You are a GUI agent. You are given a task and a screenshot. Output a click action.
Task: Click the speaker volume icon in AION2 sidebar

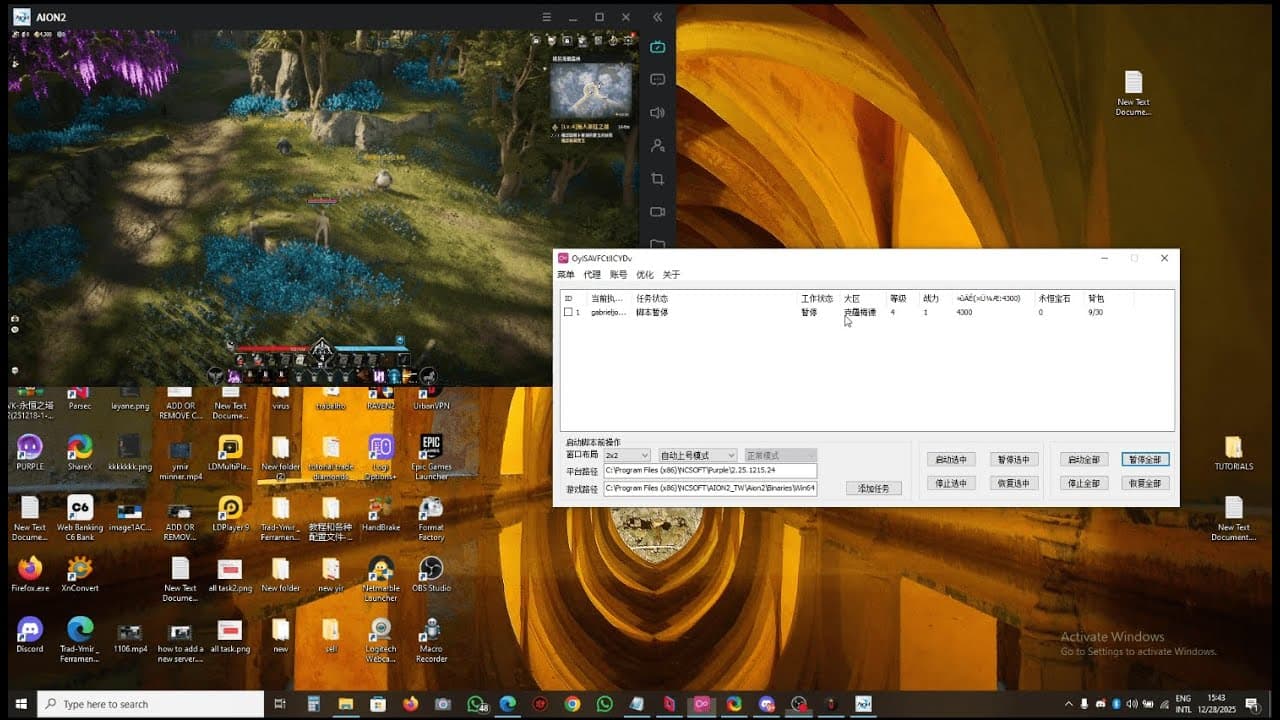coord(657,112)
